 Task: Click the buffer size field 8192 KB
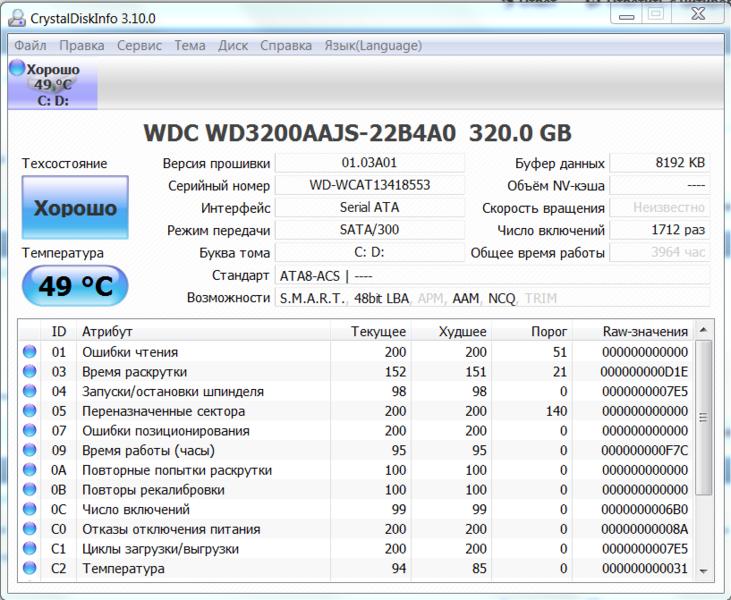point(660,163)
